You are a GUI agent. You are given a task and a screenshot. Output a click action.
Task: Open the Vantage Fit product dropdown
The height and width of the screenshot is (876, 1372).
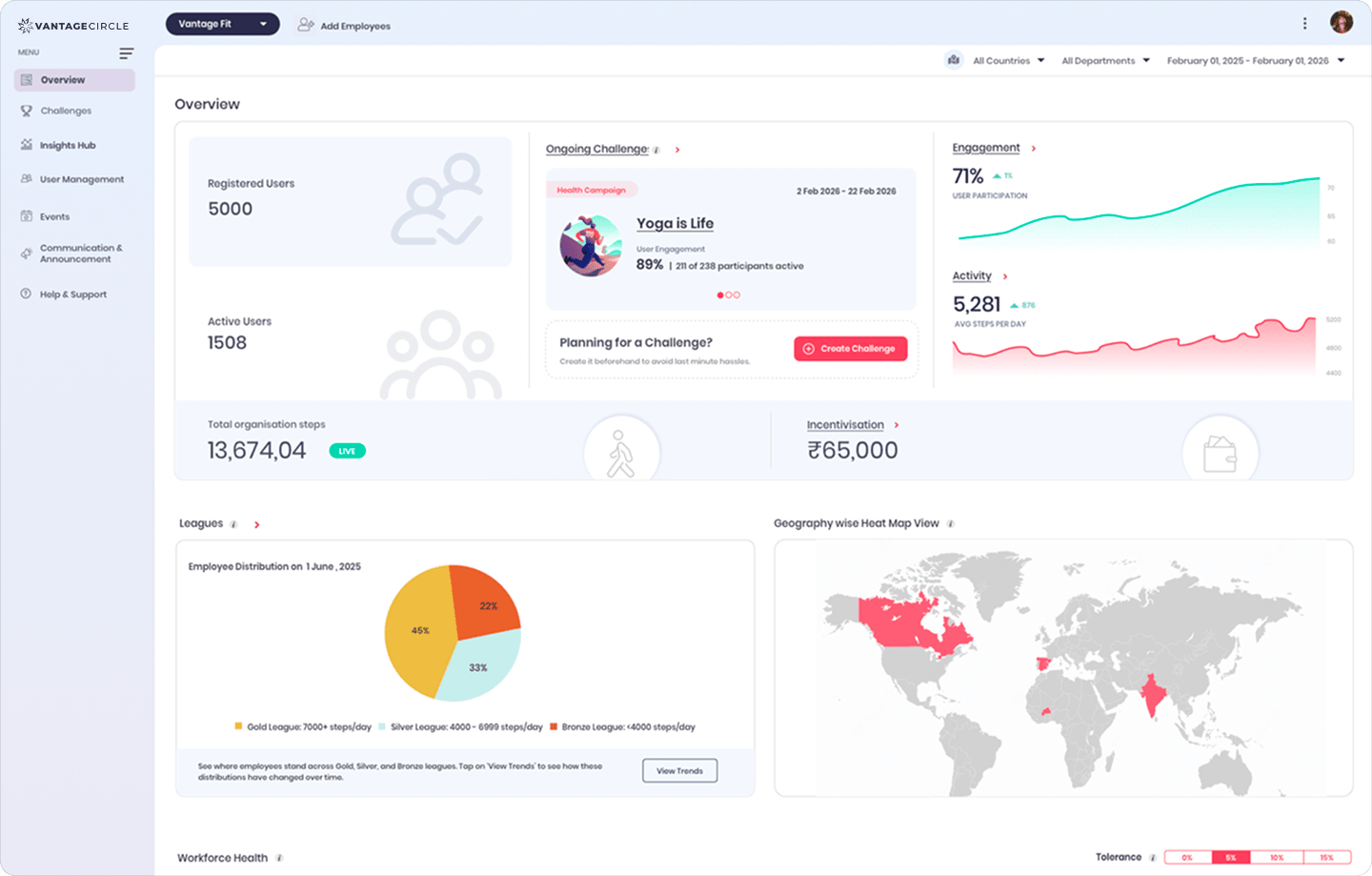click(x=222, y=23)
